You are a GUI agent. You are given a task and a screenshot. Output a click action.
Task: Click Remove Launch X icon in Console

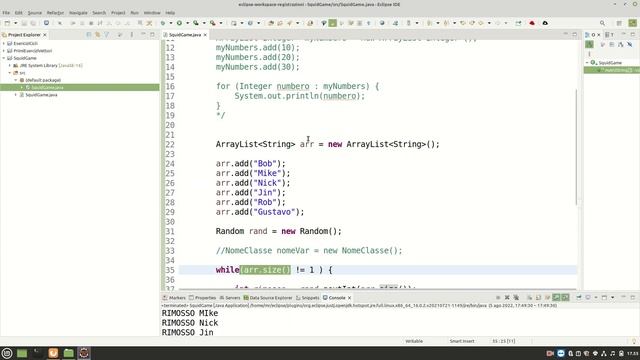click(x=507, y=298)
